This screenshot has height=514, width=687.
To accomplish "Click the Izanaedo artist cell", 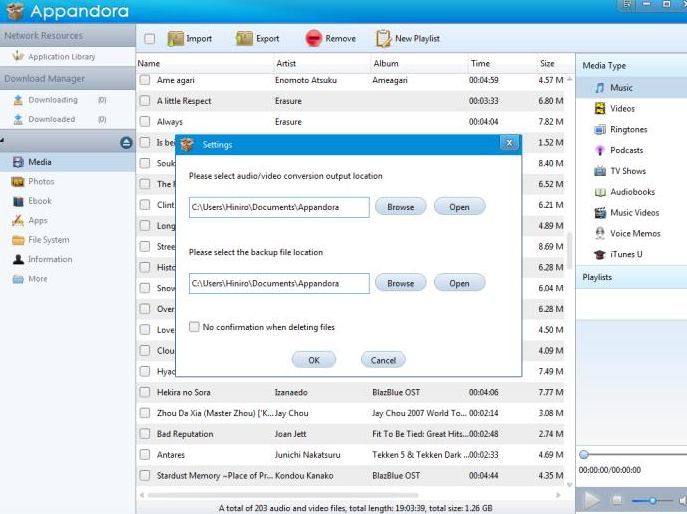I will (x=291, y=392).
